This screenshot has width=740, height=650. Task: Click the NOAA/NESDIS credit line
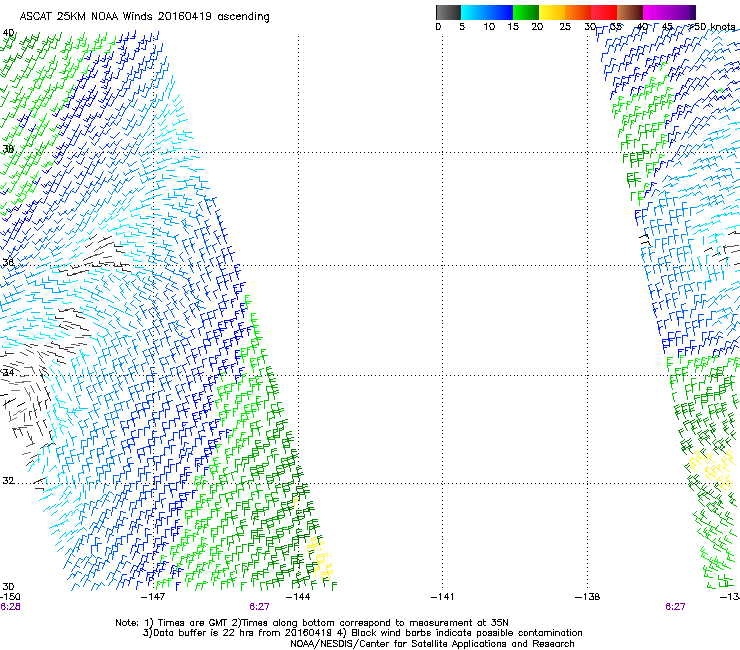[x=432, y=644]
